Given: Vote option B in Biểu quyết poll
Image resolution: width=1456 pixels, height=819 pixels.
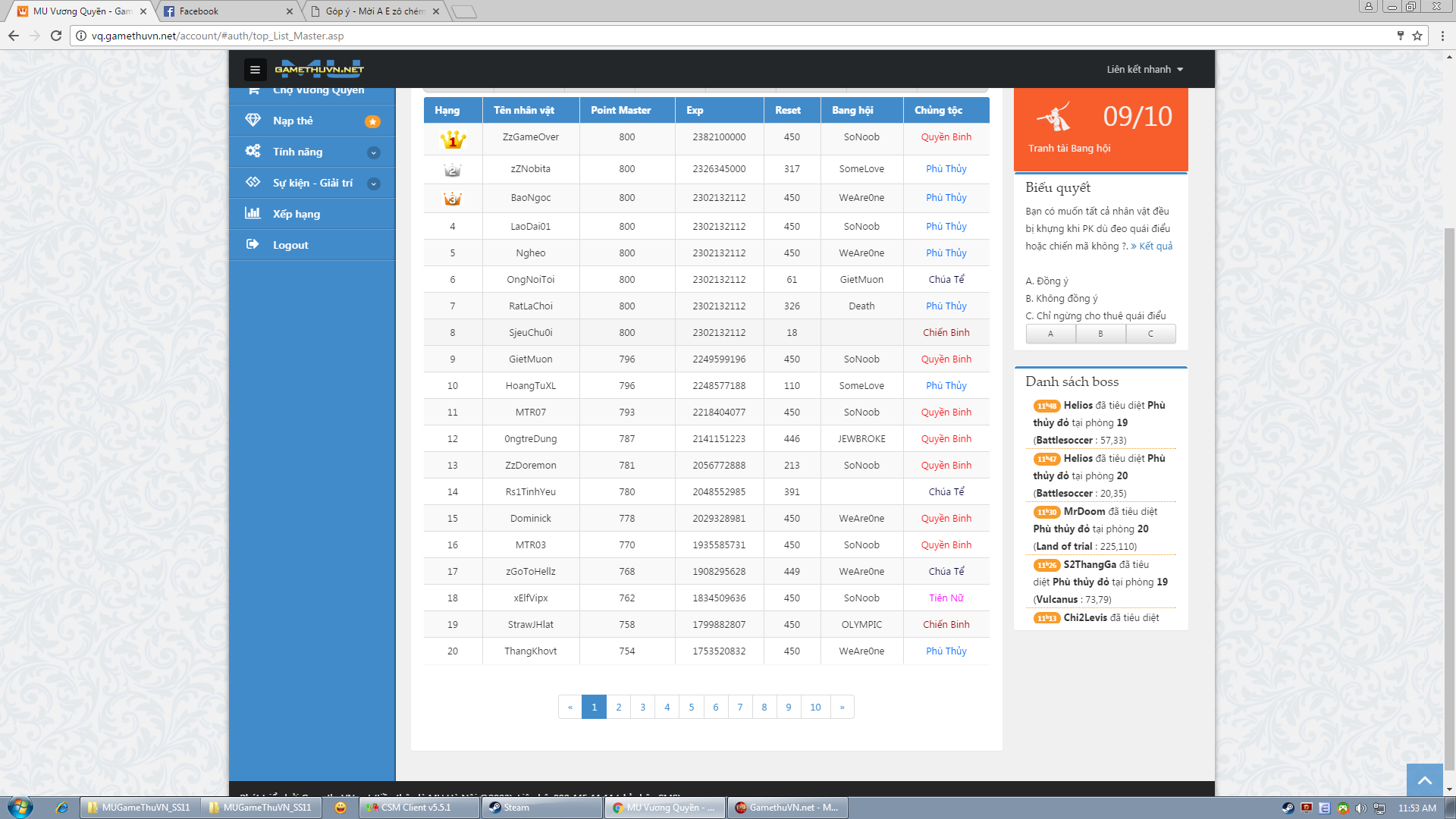Looking at the screenshot, I should 1100,334.
